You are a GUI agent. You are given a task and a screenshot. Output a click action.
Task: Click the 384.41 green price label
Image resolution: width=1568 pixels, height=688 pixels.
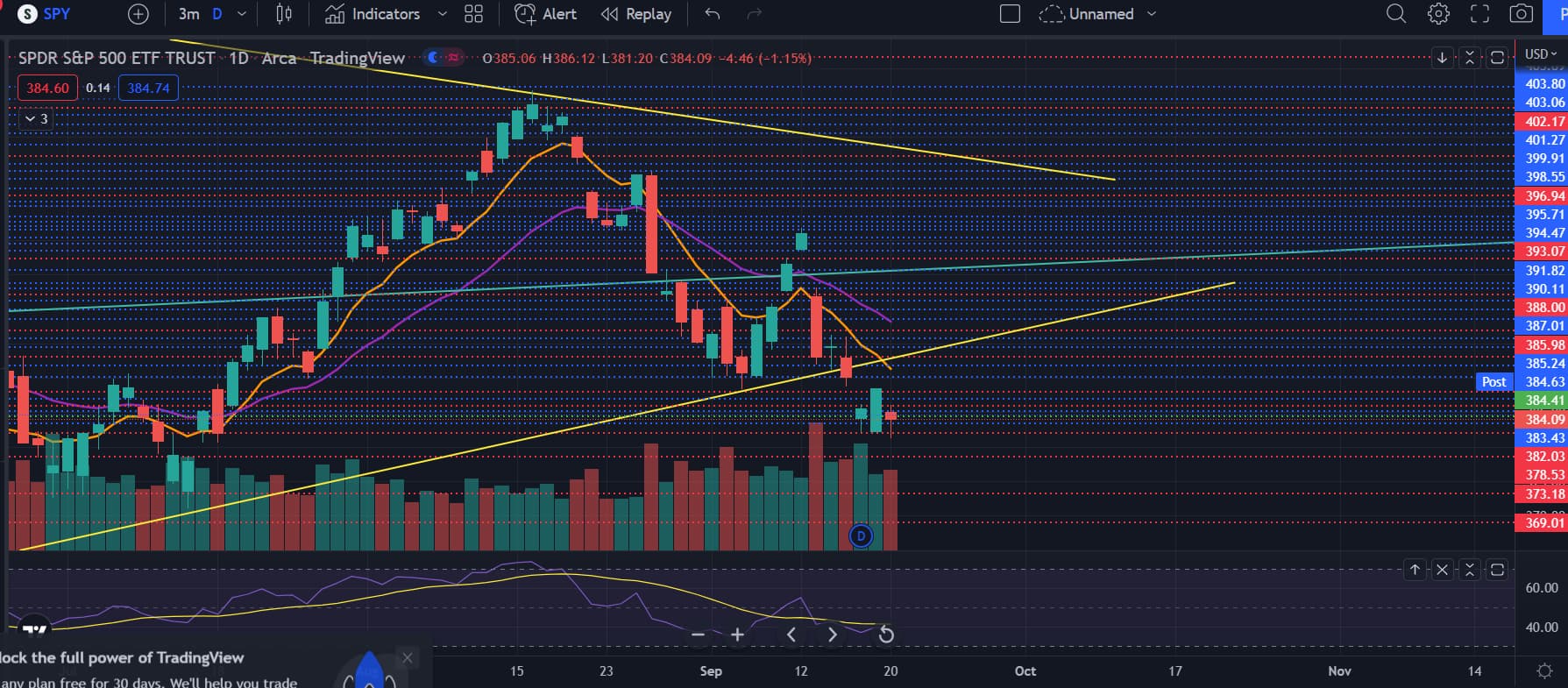click(x=1541, y=401)
